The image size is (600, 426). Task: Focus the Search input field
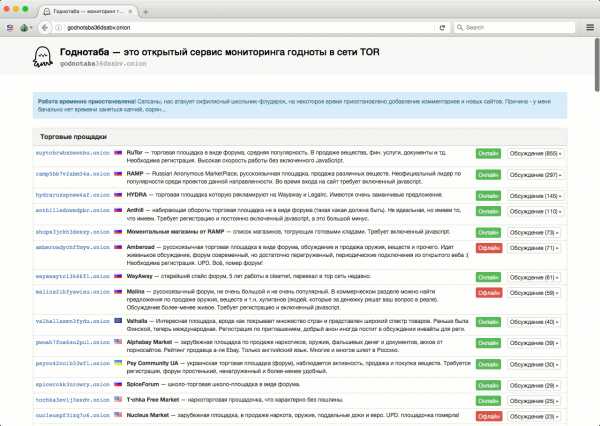point(510,27)
